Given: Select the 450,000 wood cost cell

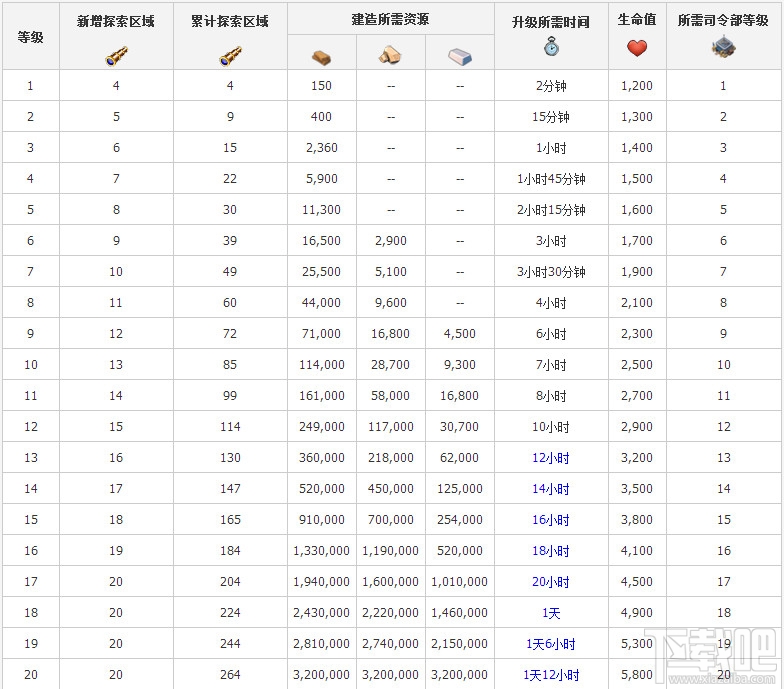Looking at the screenshot, I should [x=390, y=488].
